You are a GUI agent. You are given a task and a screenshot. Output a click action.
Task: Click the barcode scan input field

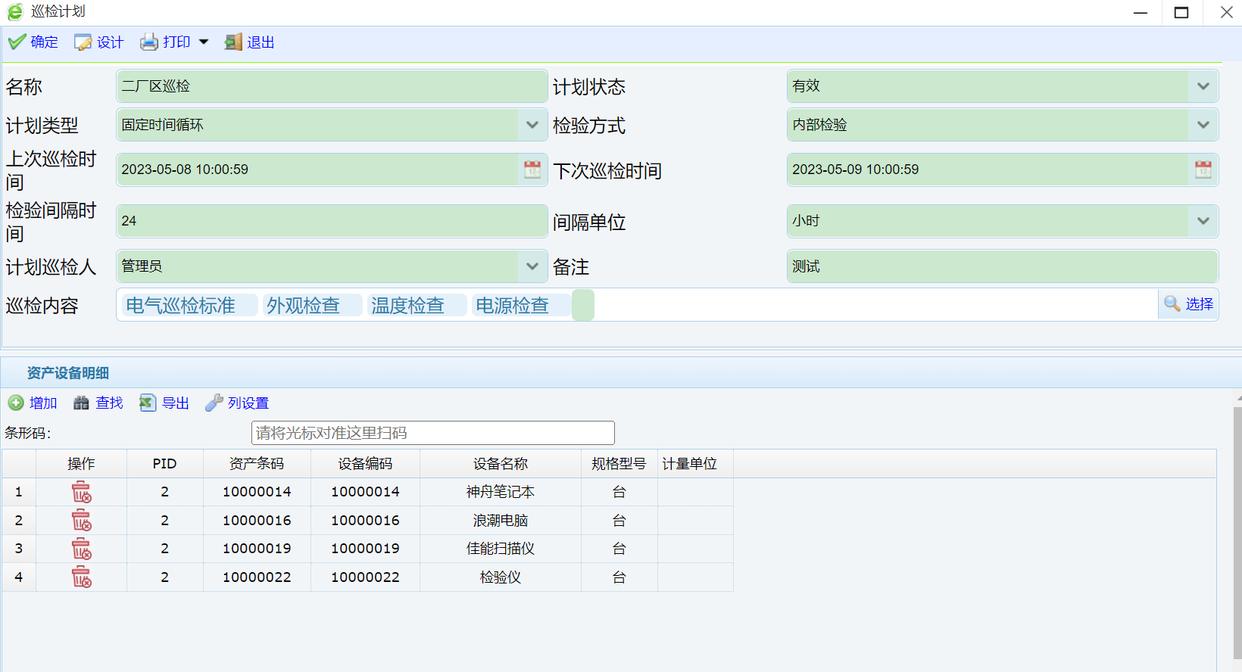pyautogui.click(x=432, y=433)
